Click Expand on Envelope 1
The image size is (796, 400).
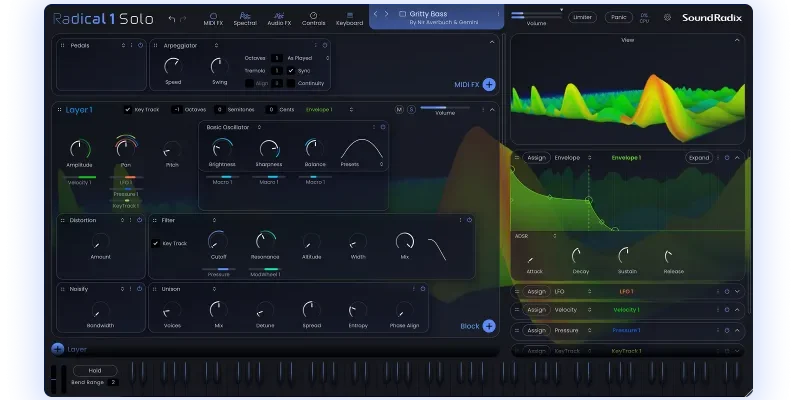tap(699, 158)
